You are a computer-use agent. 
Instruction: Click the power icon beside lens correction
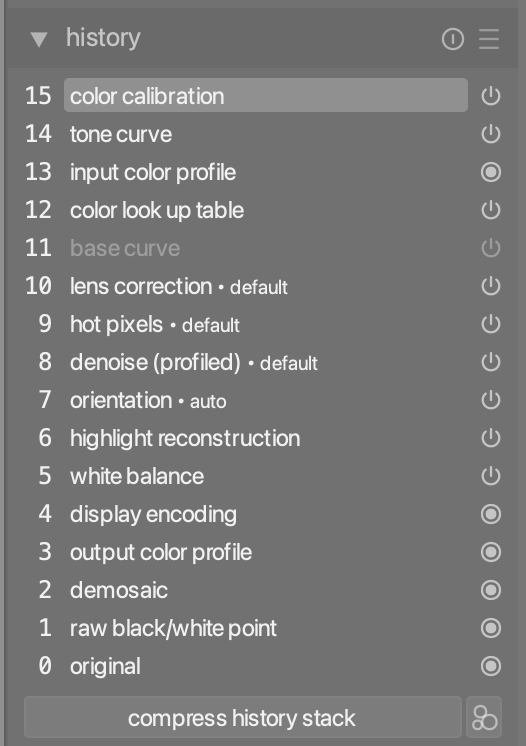(x=490, y=286)
